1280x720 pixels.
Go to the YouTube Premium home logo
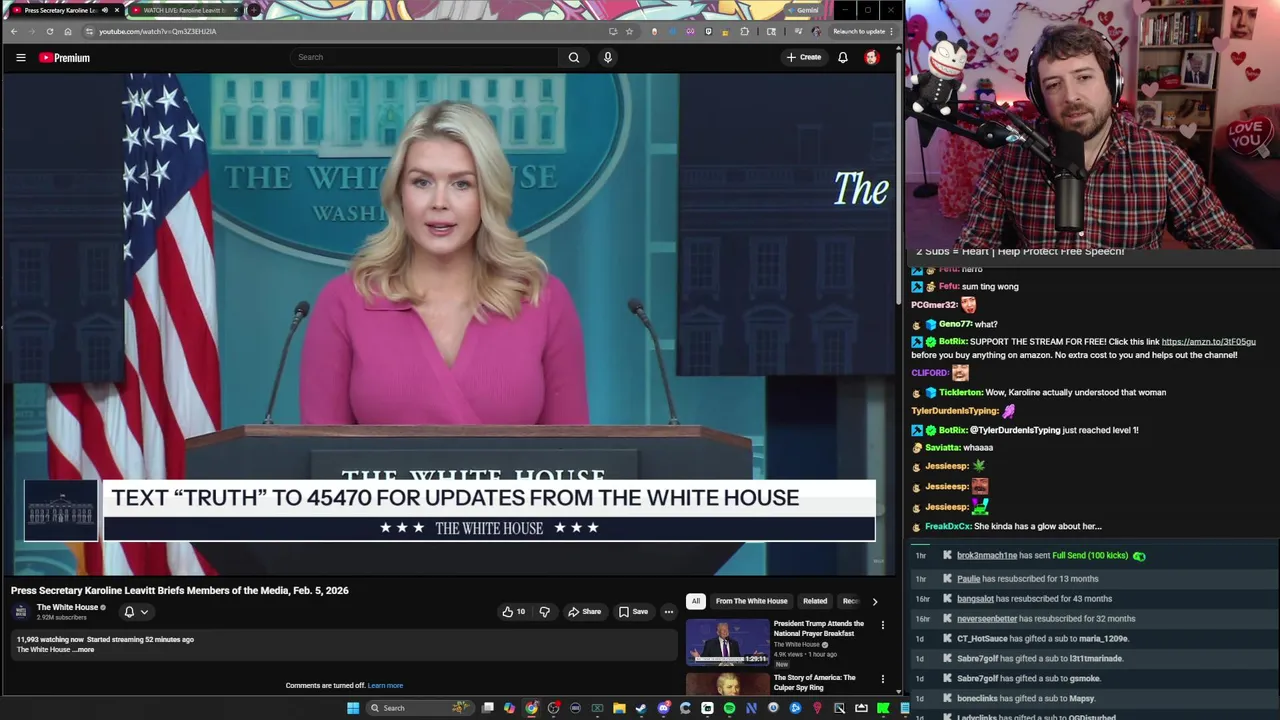coord(64,57)
